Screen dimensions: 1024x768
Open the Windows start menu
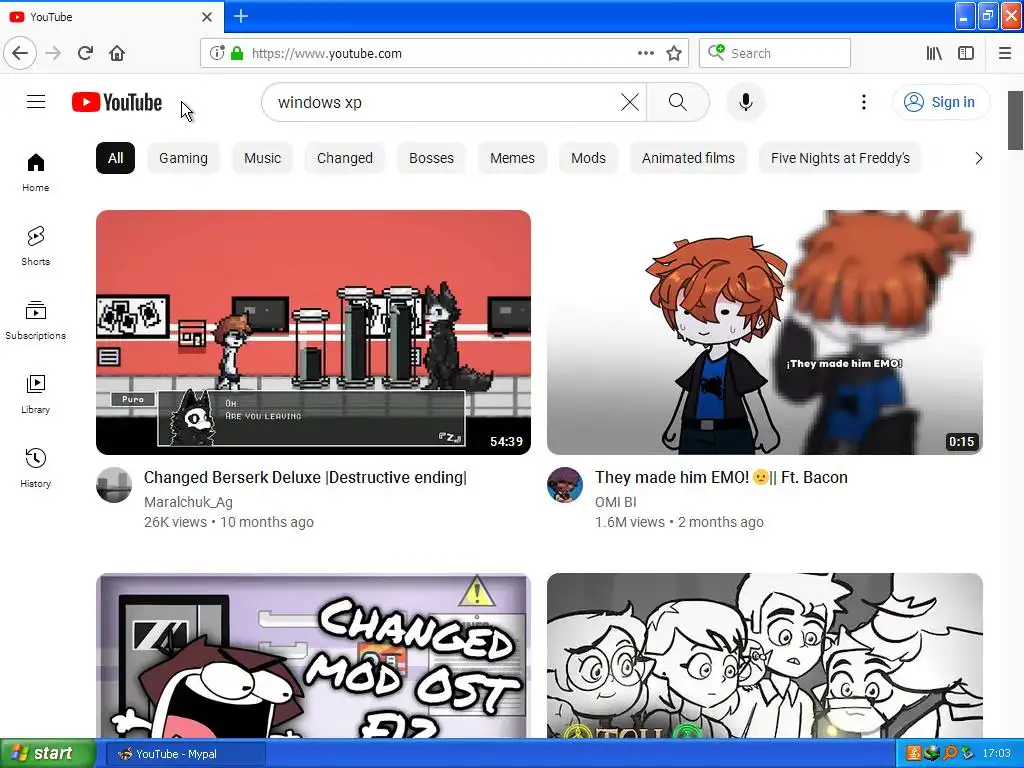[48, 754]
